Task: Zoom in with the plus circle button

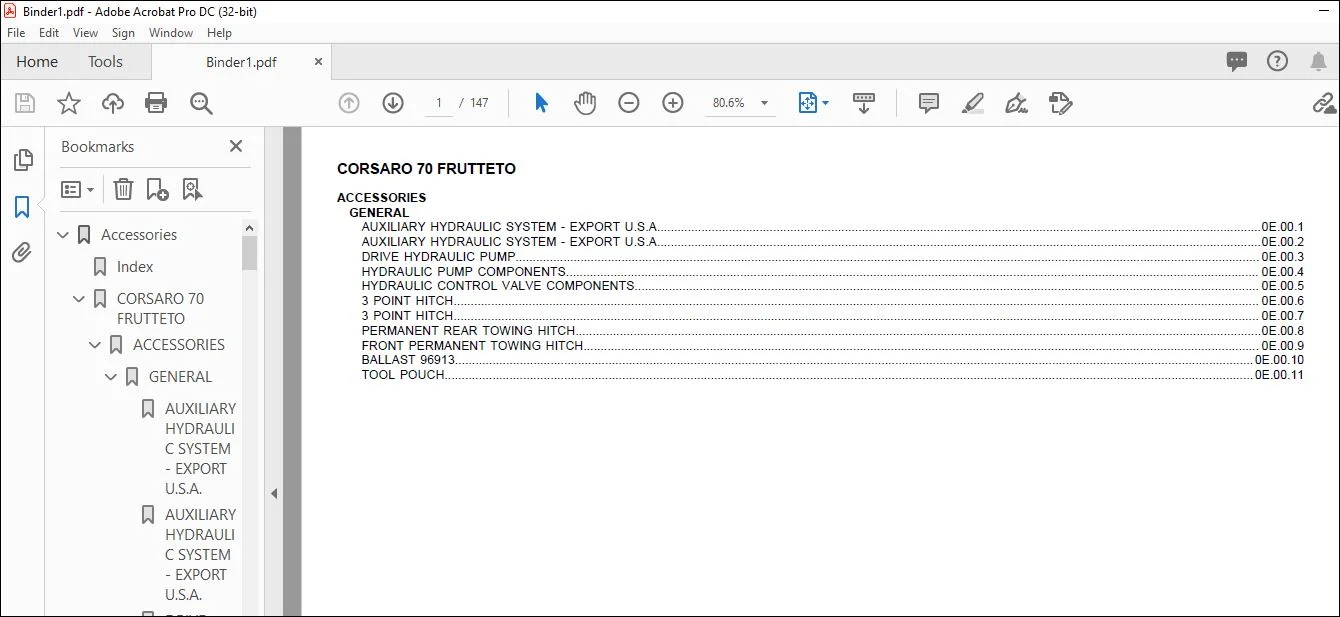Action: [x=673, y=103]
